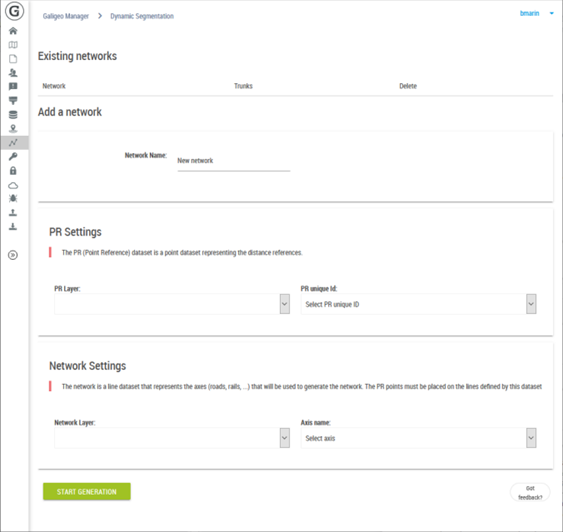
Task: Go to Galigeo Manager breadcrumb
Action: (x=66, y=16)
